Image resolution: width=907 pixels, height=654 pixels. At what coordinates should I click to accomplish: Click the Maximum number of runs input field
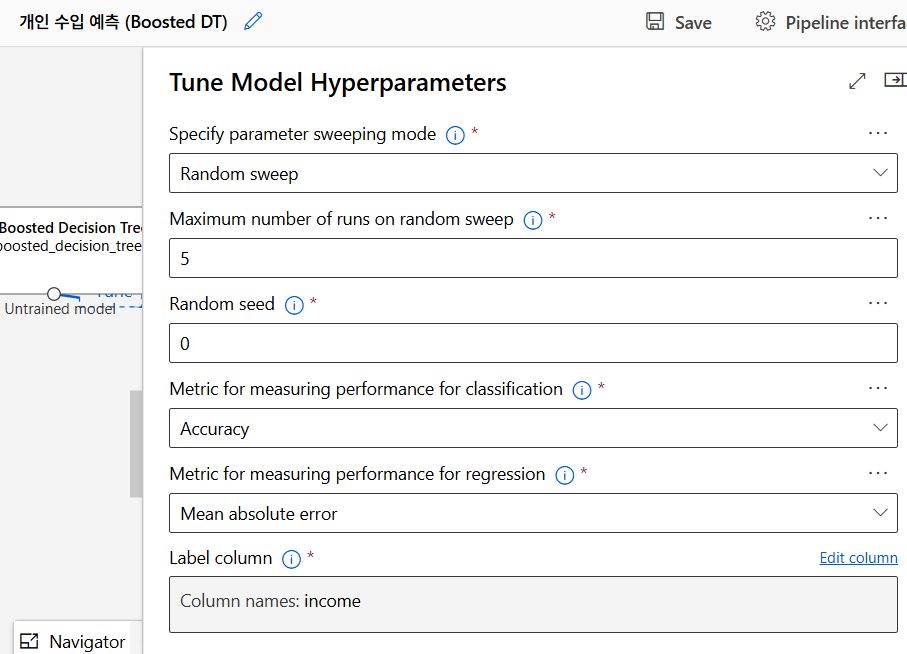click(x=533, y=258)
